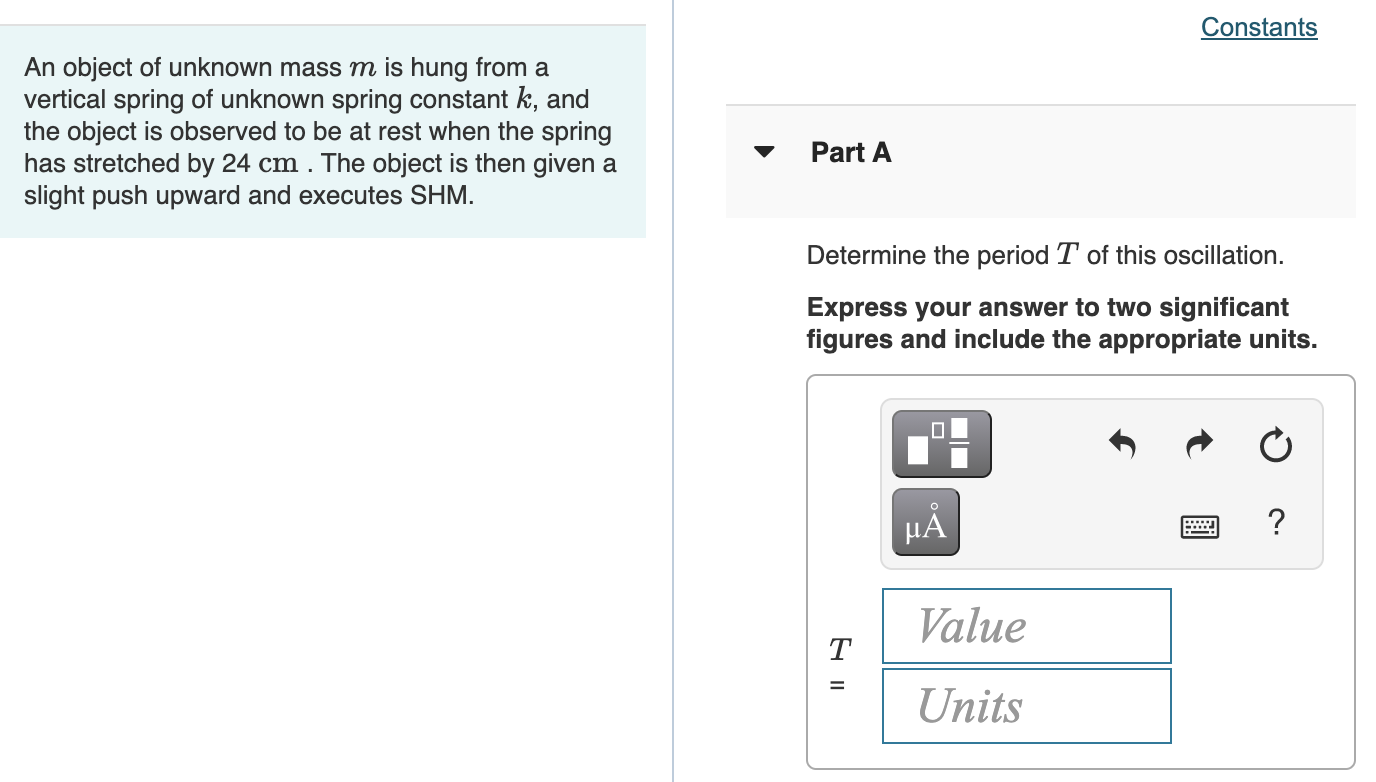Click the Part A header
The height and width of the screenshot is (782, 1376).
(851, 152)
